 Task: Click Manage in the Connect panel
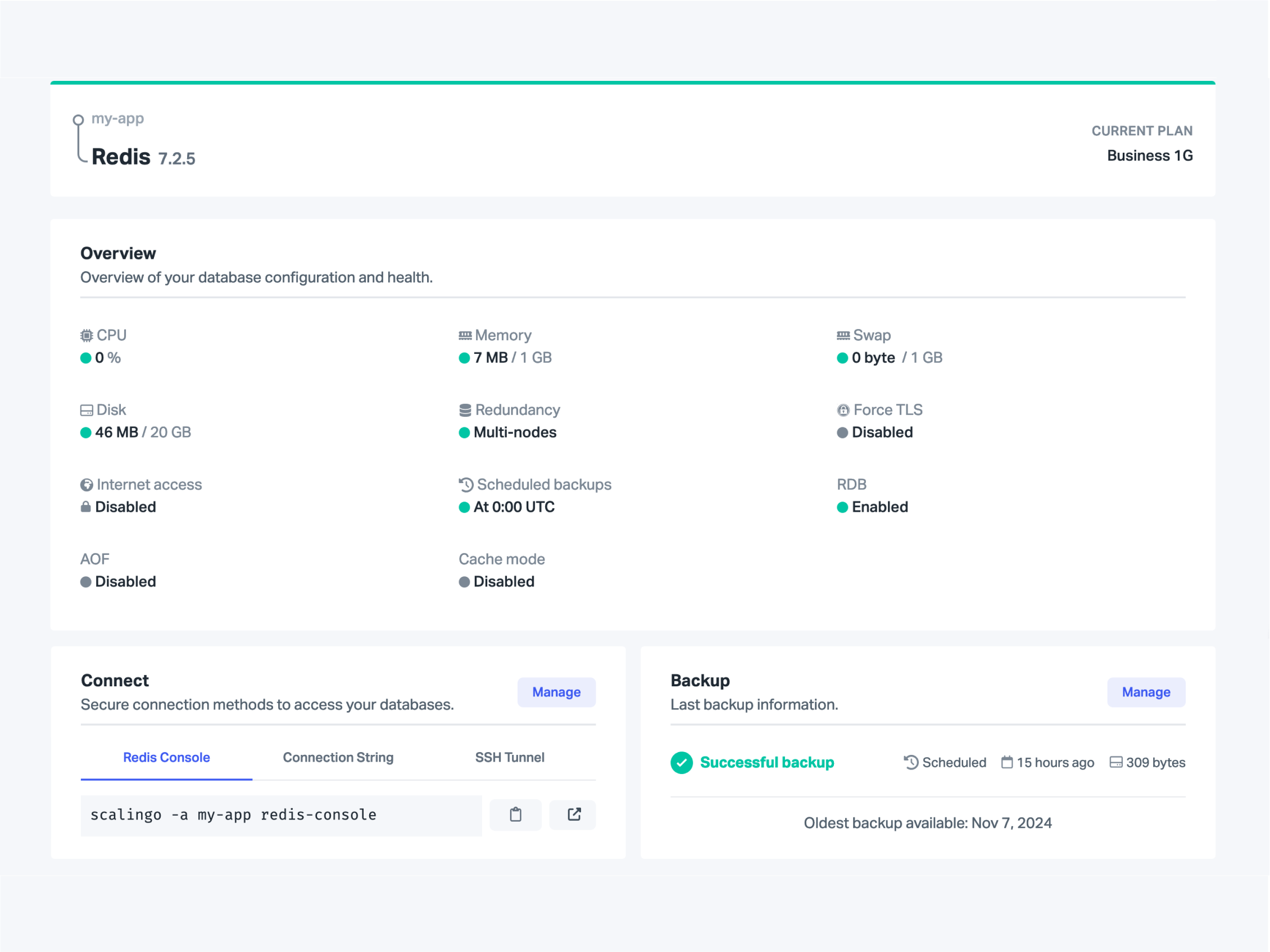click(556, 692)
